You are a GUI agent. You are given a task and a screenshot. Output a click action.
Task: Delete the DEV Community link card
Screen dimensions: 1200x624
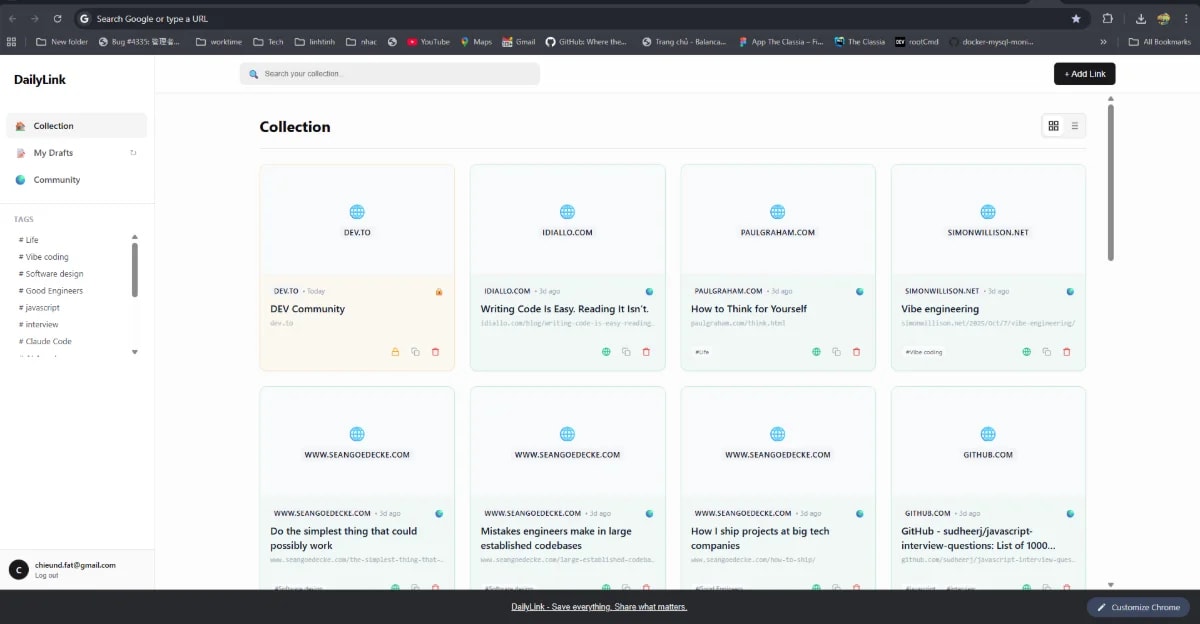point(436,352)
